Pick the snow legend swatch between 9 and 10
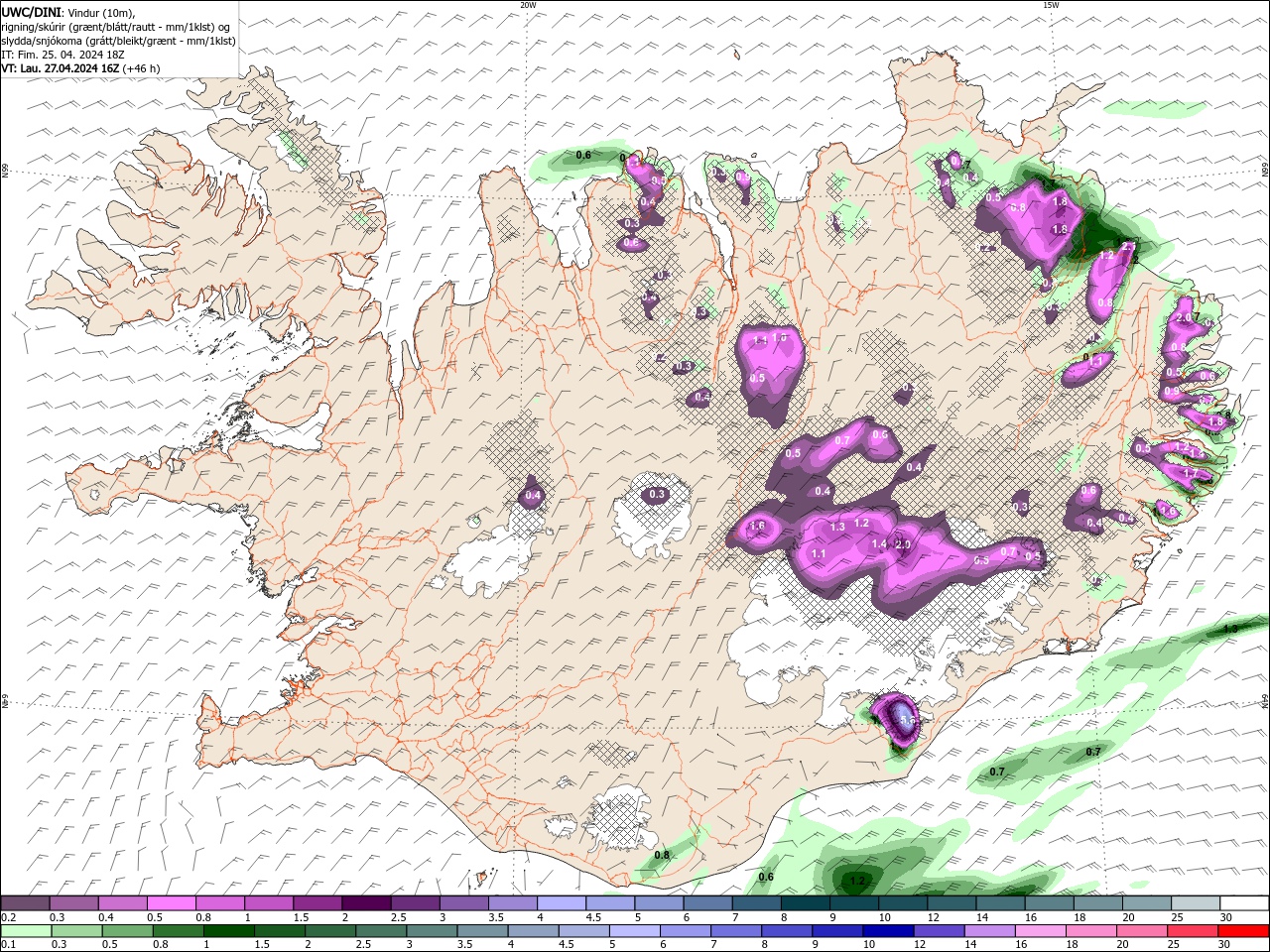The image size is (1270, 952). pyautogui.click(x=855, y=903)
